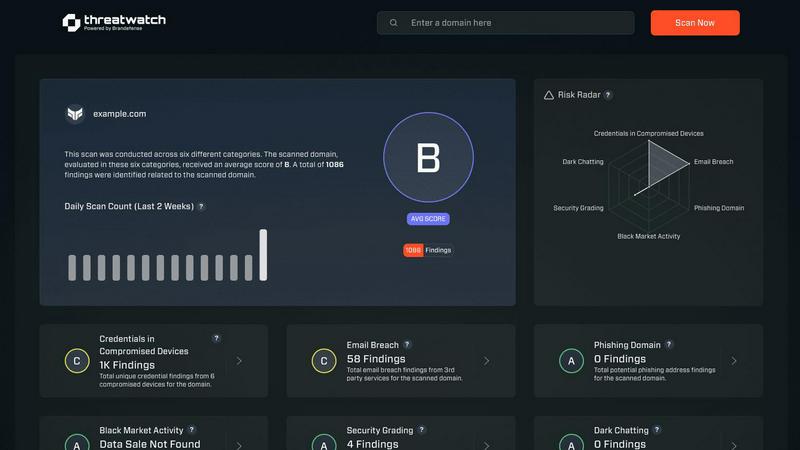Click the Email Breach label on radar chart
Image resolution: width=800 pixels, height=450 pixels.
tap(713, 161)
